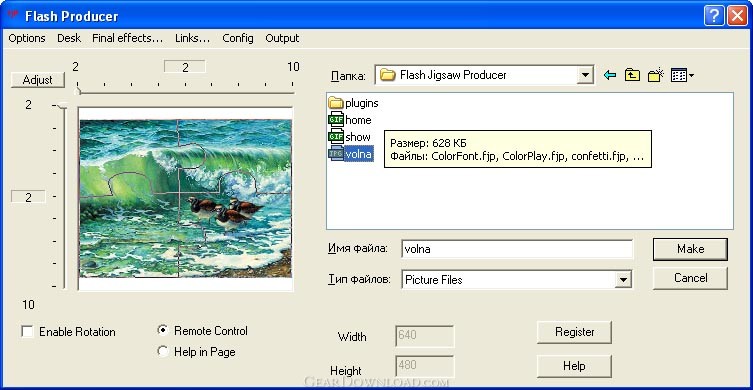This screenshot has height=390, width=753.
Task: Click the Help button
Action: [x=574, y=366]
